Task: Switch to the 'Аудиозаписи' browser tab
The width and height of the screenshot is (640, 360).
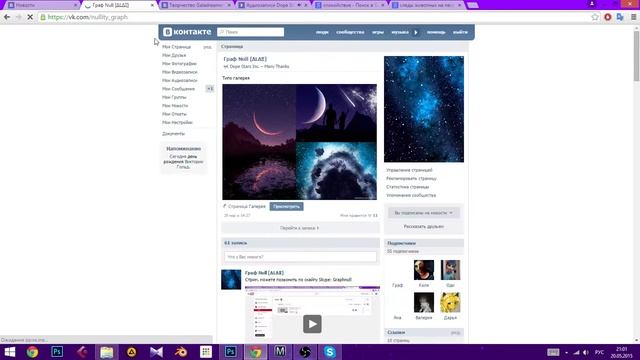Action: (x=273, y=5)
